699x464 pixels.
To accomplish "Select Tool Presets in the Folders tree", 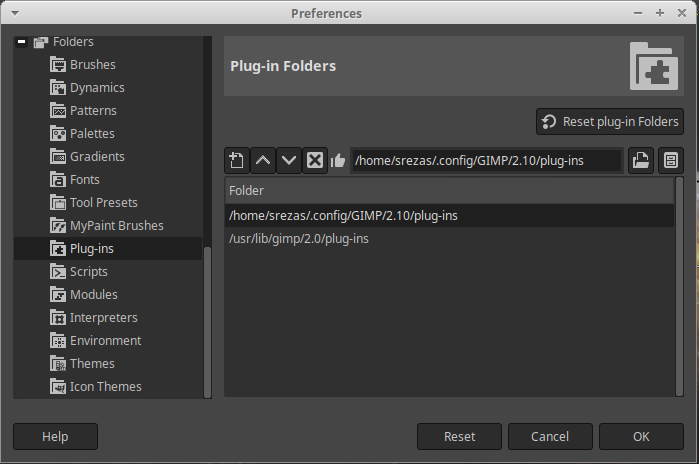I will pyautogui.click(x=104, y=202).
